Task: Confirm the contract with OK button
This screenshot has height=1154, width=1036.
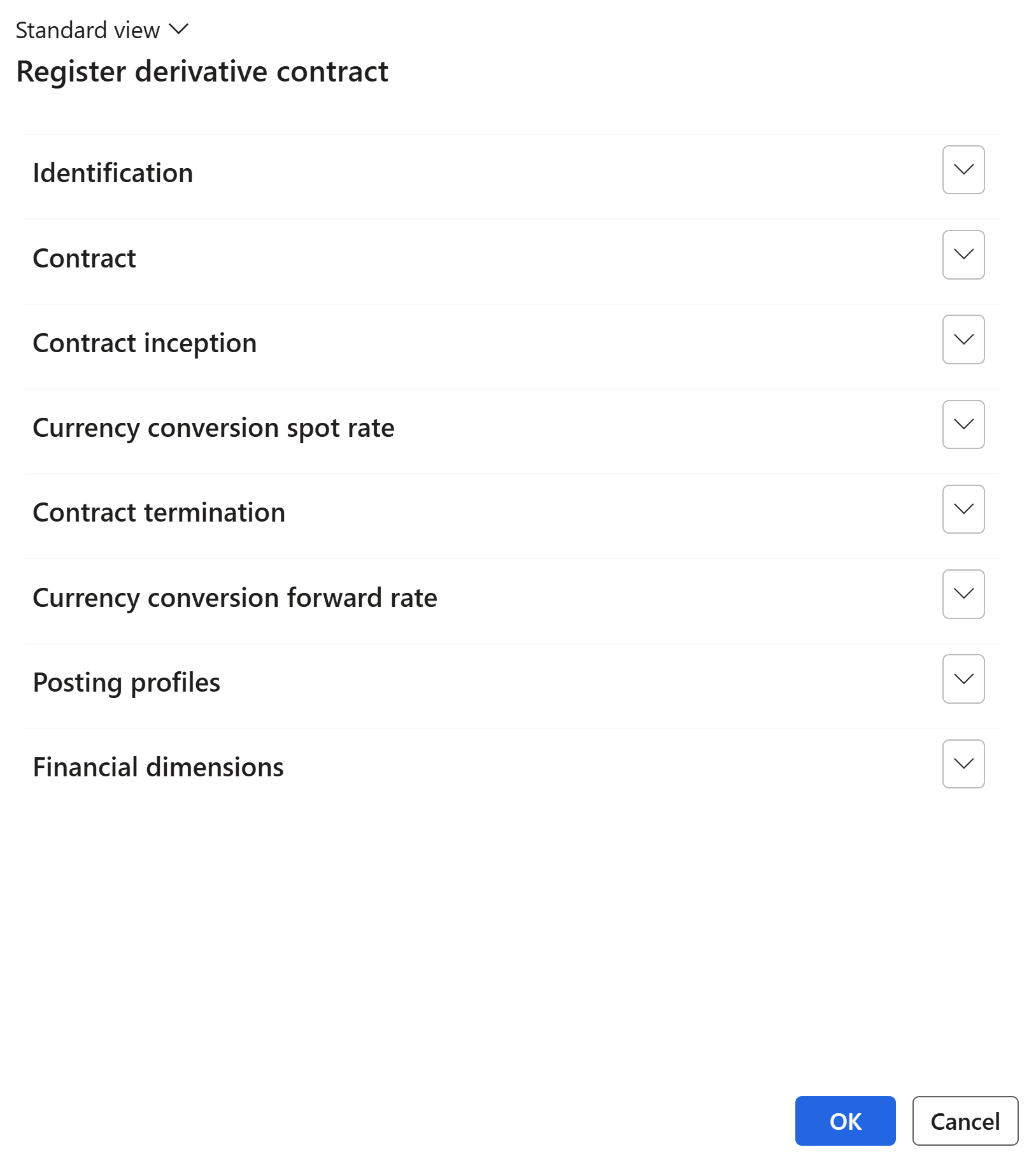Action: click(x=844, y=1121)
